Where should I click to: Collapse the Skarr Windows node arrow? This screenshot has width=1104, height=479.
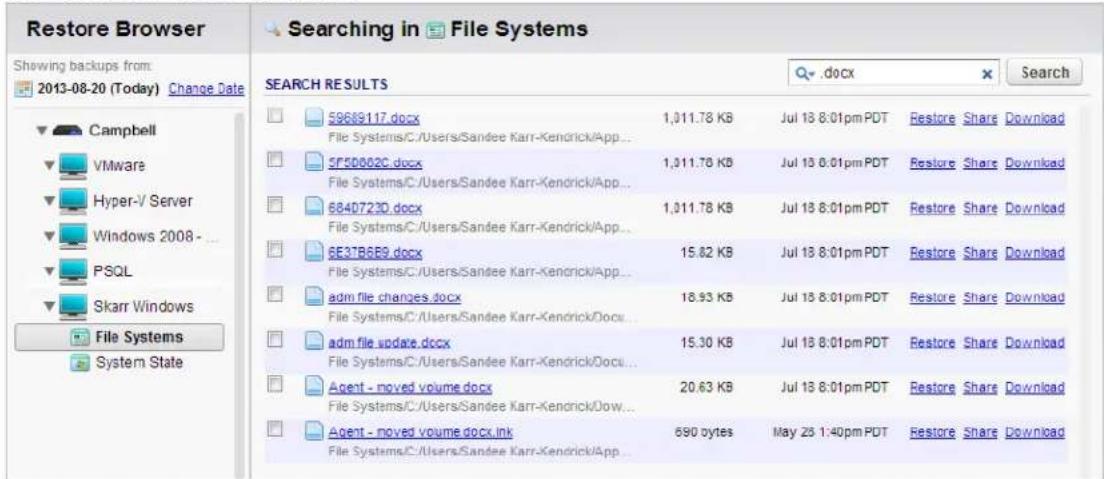[x=49, y=307]
